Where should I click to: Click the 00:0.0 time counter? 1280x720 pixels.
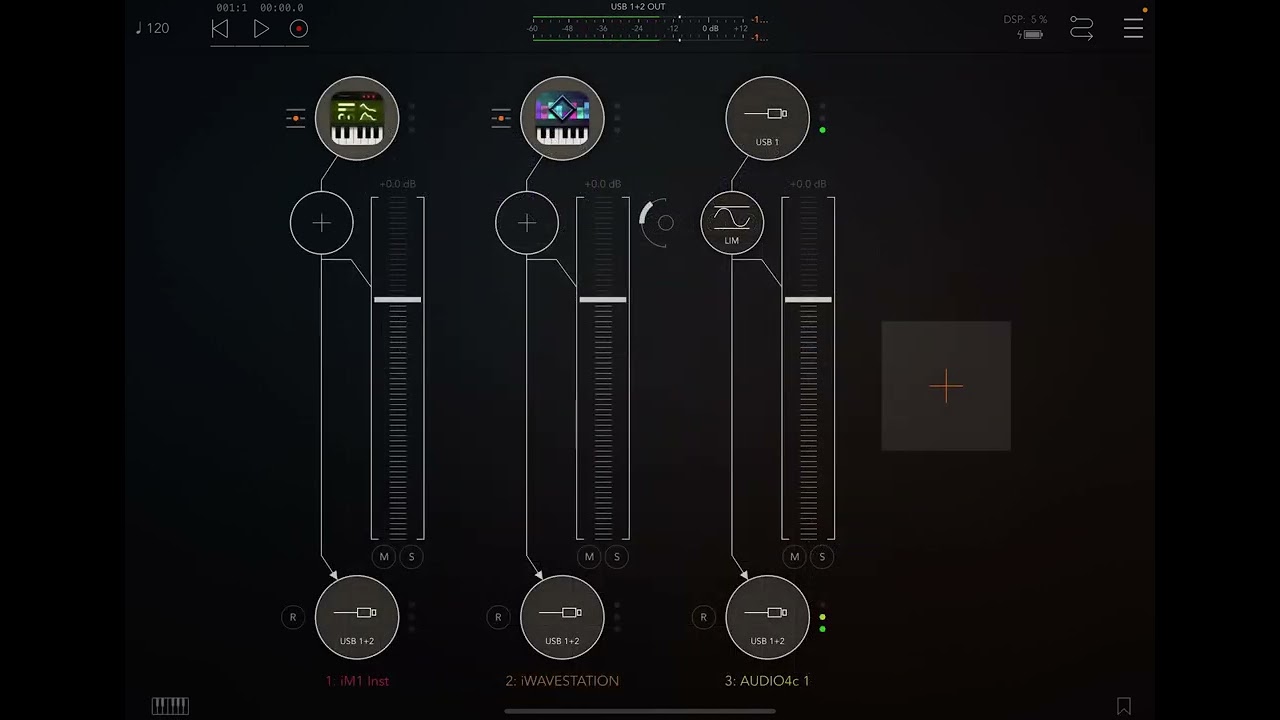click(x=282, y=8)
